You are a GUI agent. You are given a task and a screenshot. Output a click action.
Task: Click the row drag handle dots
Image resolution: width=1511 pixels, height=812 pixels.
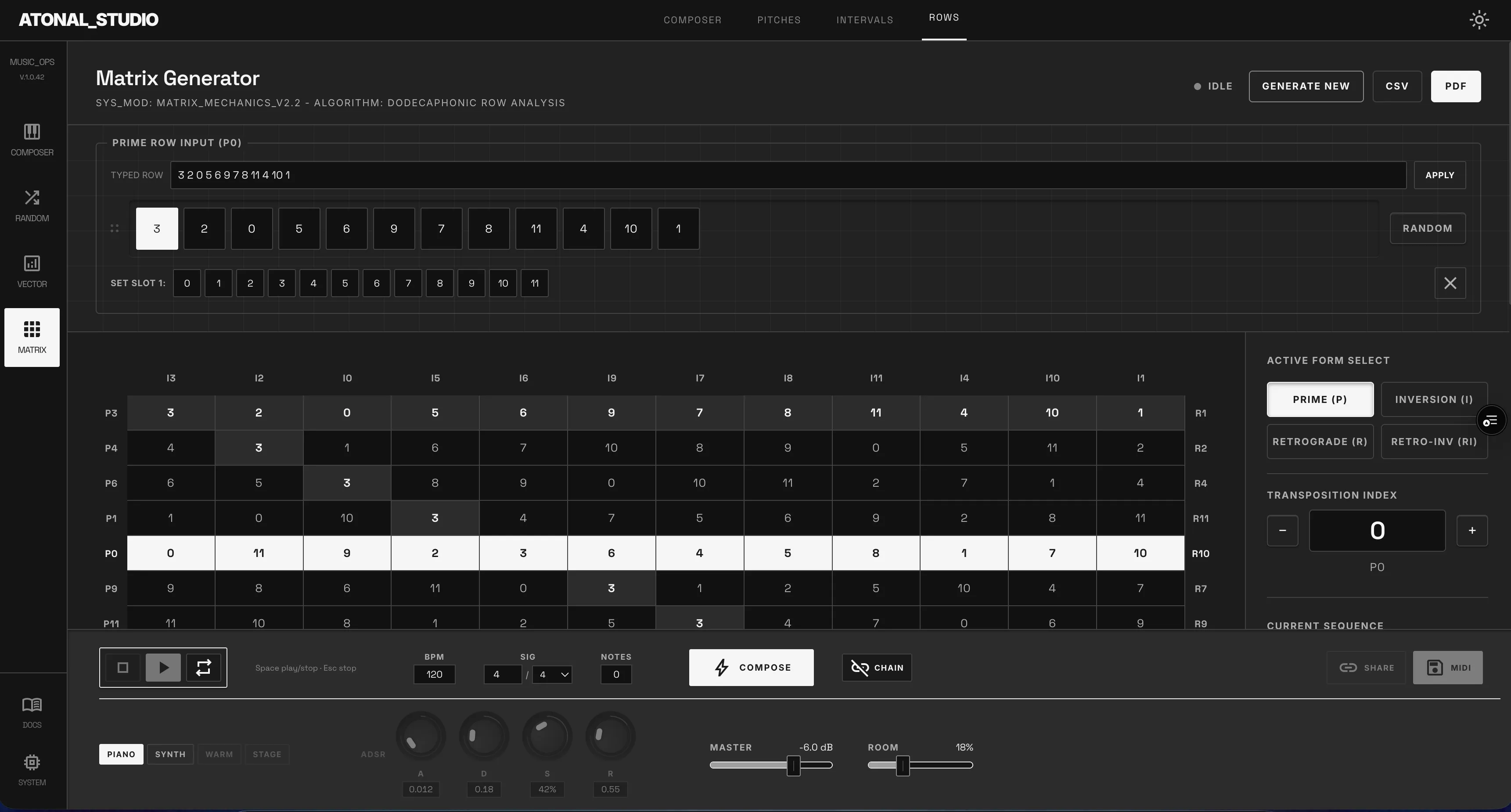click(x=115, y=229)
